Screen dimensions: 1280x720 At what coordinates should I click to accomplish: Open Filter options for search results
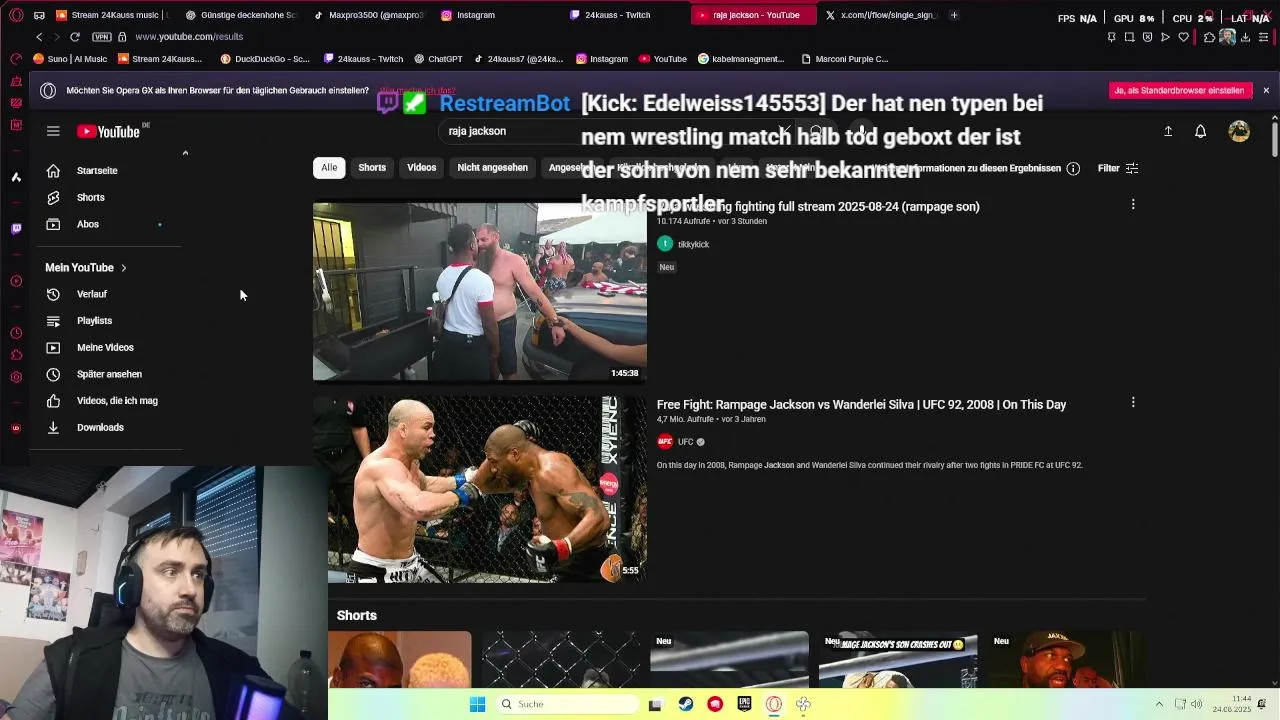[x=1118, y=168]
